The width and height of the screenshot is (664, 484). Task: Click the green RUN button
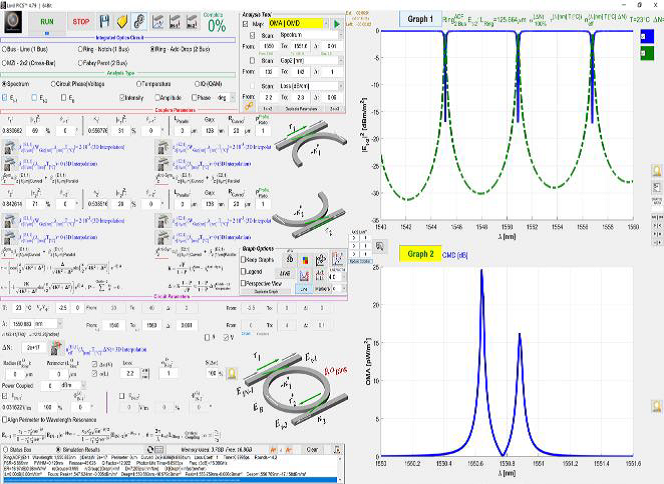pyautogui.click(x=46, y=20)
